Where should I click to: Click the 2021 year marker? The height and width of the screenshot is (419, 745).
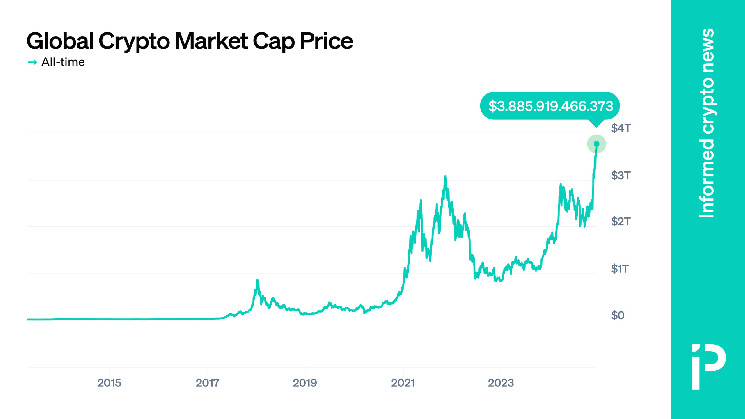pos(403,383)
